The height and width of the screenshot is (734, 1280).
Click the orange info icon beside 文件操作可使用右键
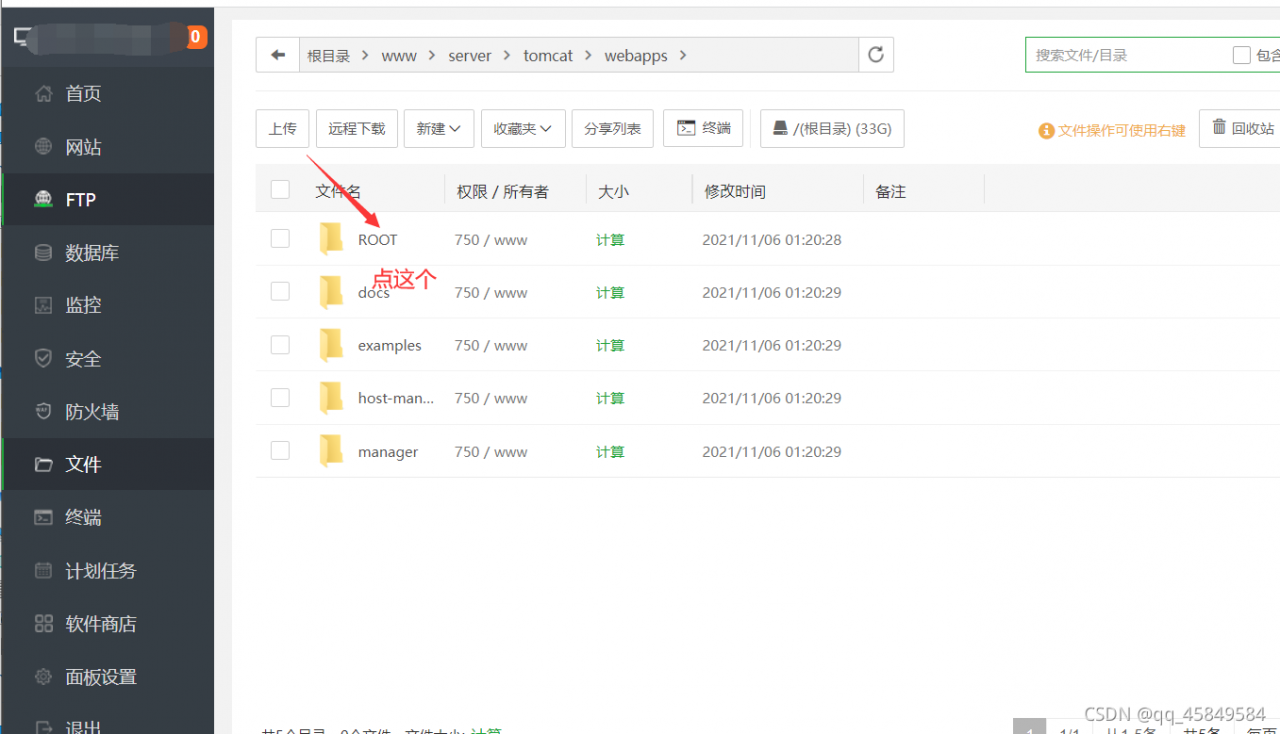(1047, 131)
